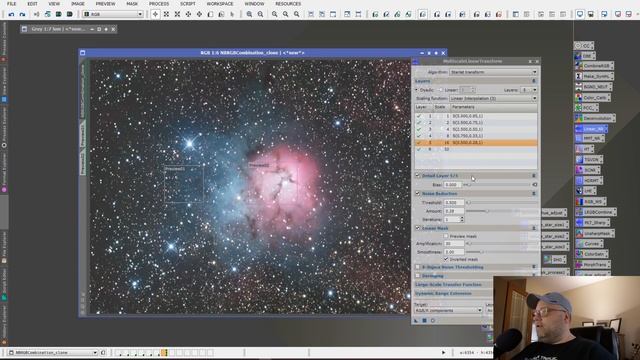Click the Bias input field
Viewport: 640px width, 360px height.
[x=452, y=185]
